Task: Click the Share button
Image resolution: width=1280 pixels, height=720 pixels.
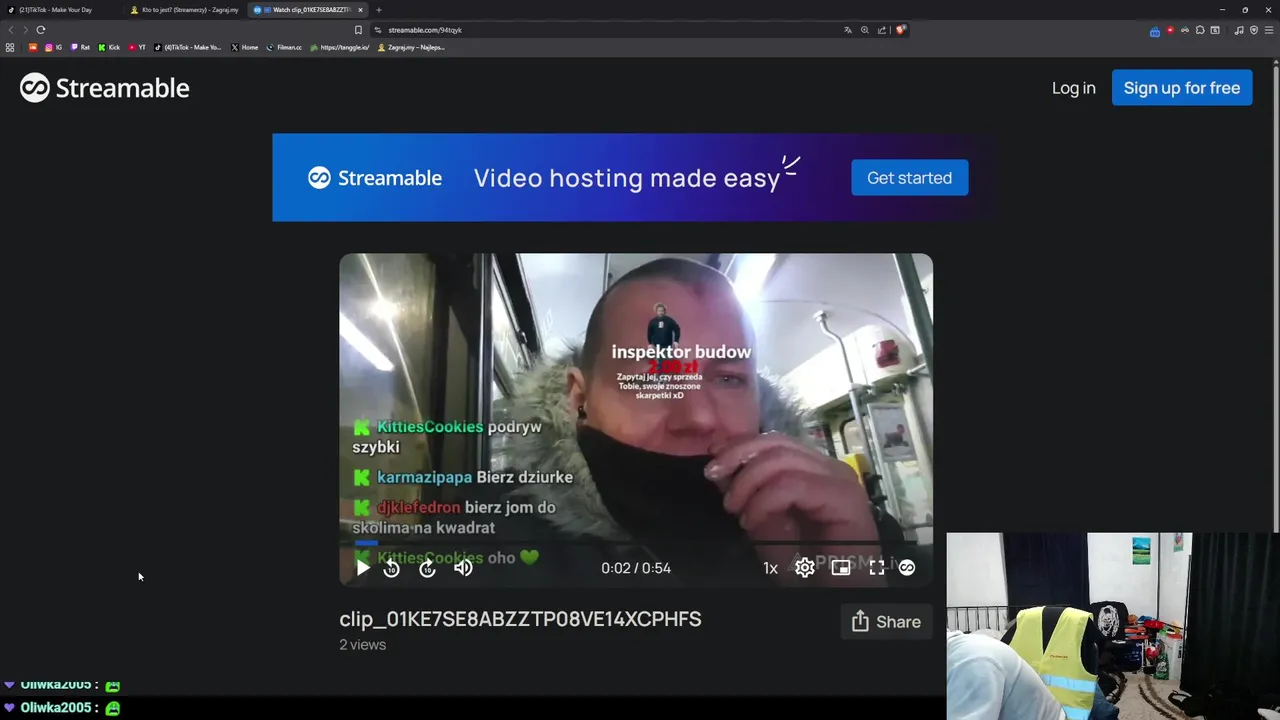Action: (x=886, y=622)
